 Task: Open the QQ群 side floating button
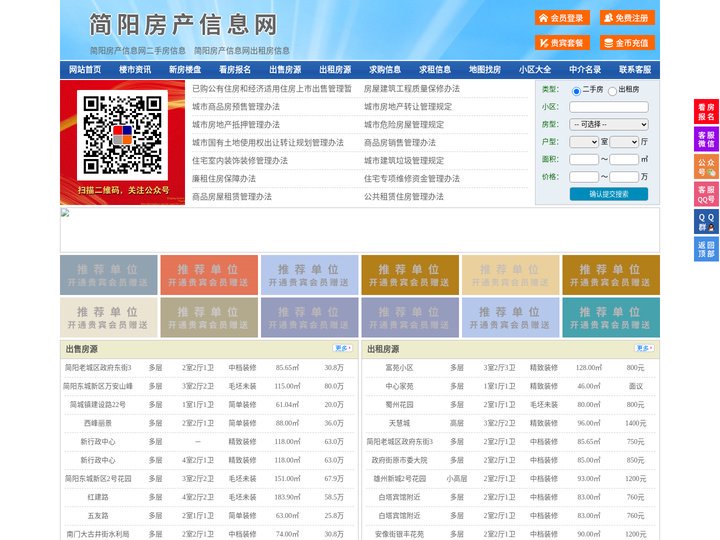click(x=706, y=222)
